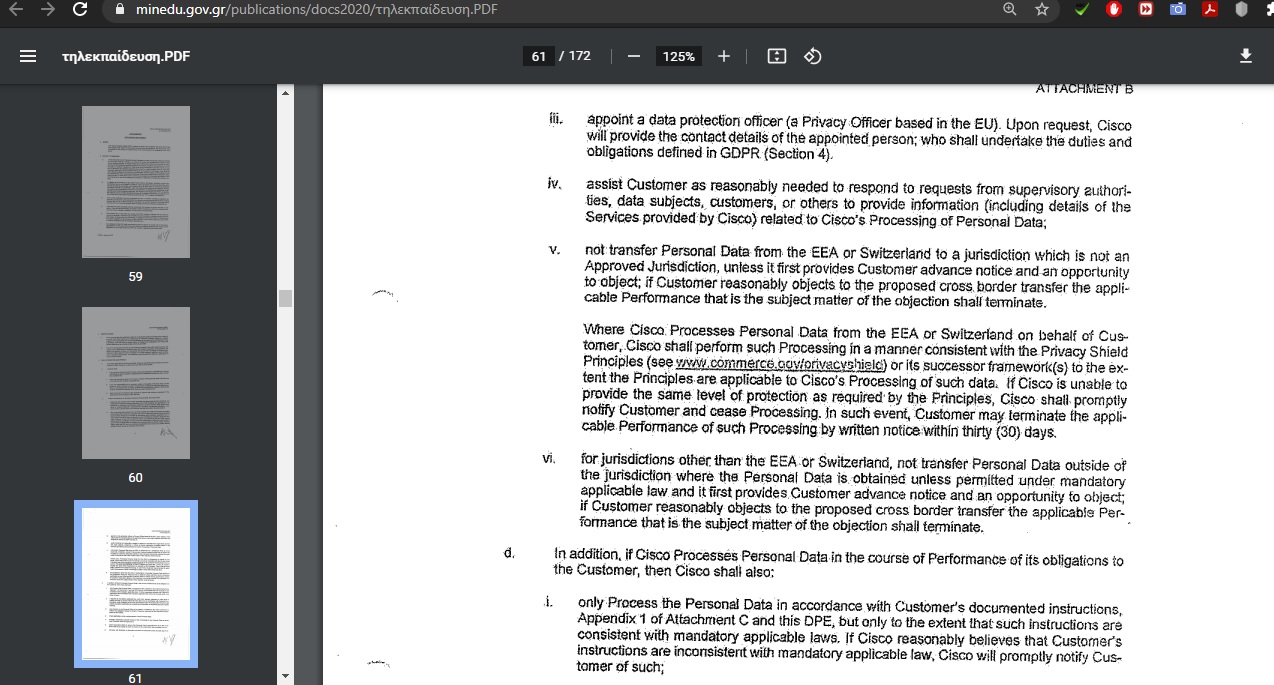Viewport: 1274px width, 685px height.
Task: Open the gray shield extension
Action: click(1242, 9)
